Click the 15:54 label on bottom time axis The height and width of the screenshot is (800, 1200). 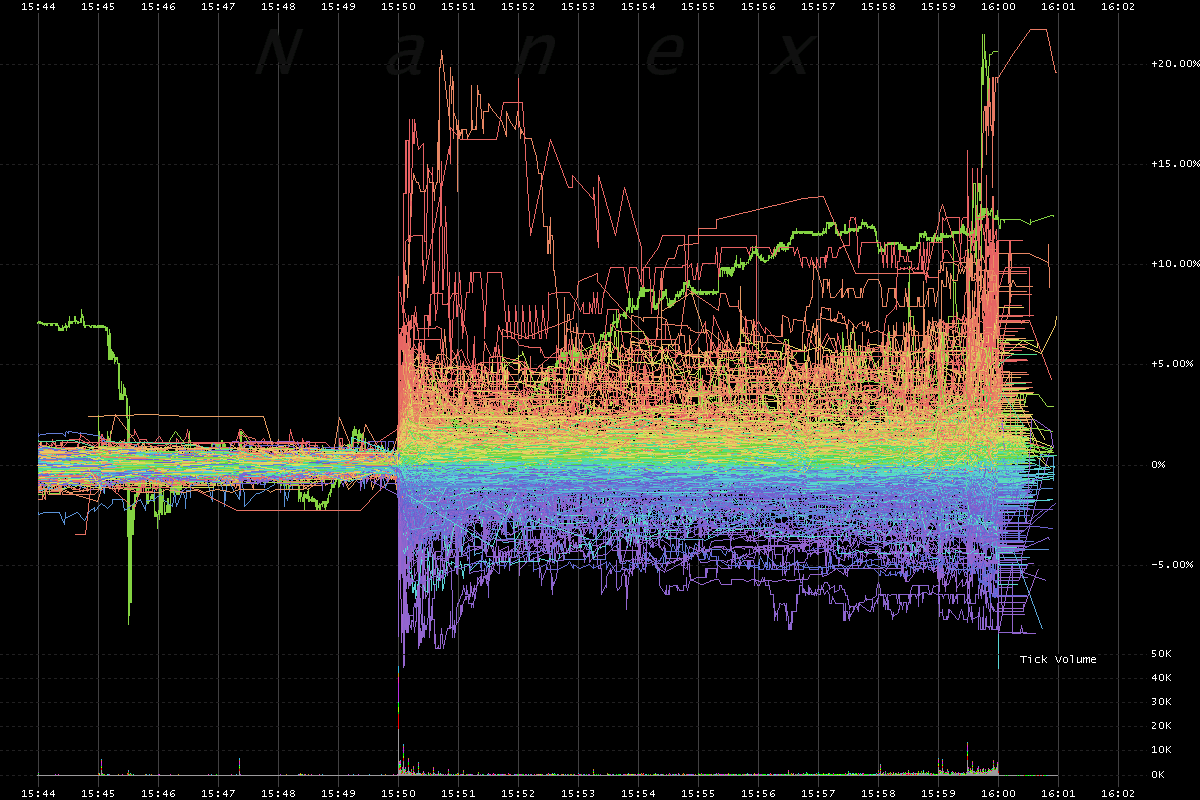pos(638,793)
